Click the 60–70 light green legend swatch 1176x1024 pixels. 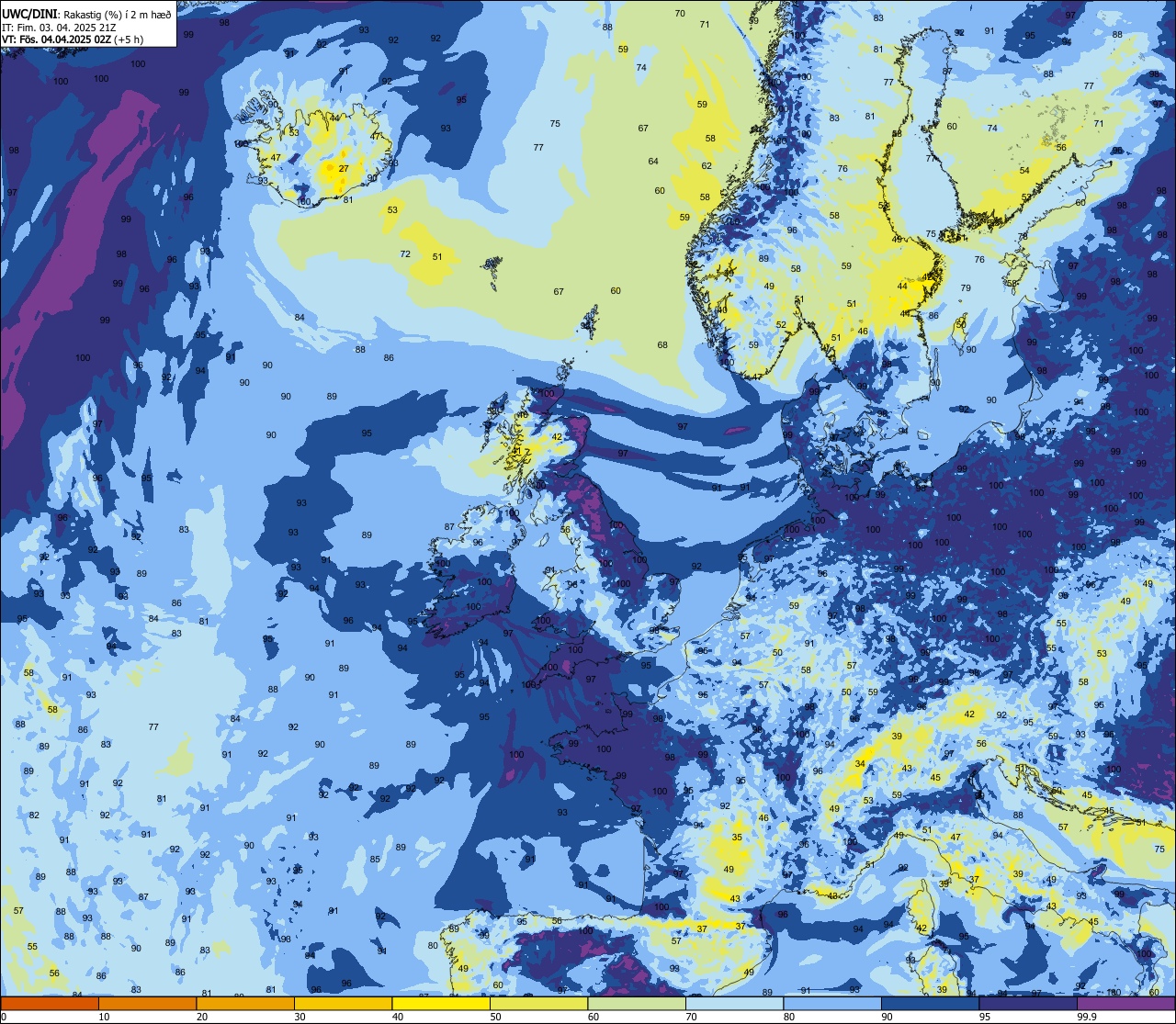637,1003
